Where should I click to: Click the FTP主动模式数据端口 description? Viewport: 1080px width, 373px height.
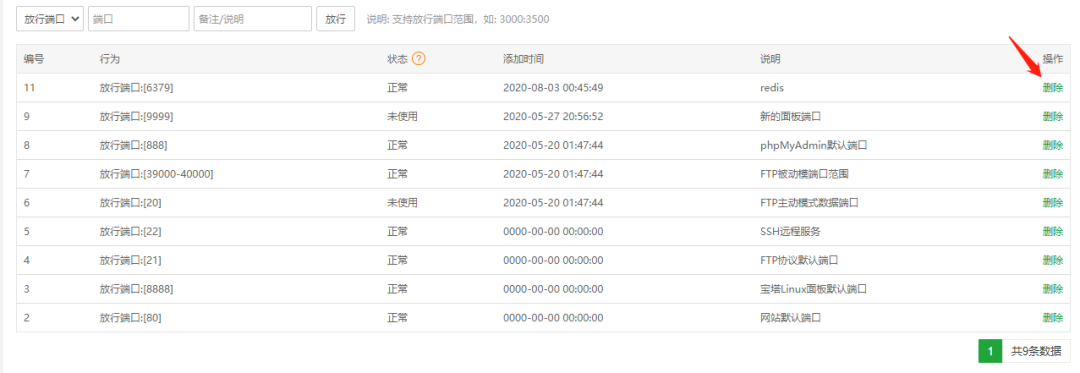pyautogui.click(x=809, y=203)
